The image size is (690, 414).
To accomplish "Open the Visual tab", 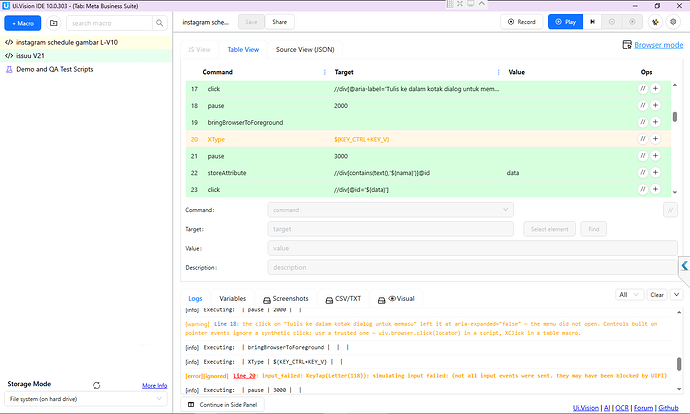I will tap(396, 298).
